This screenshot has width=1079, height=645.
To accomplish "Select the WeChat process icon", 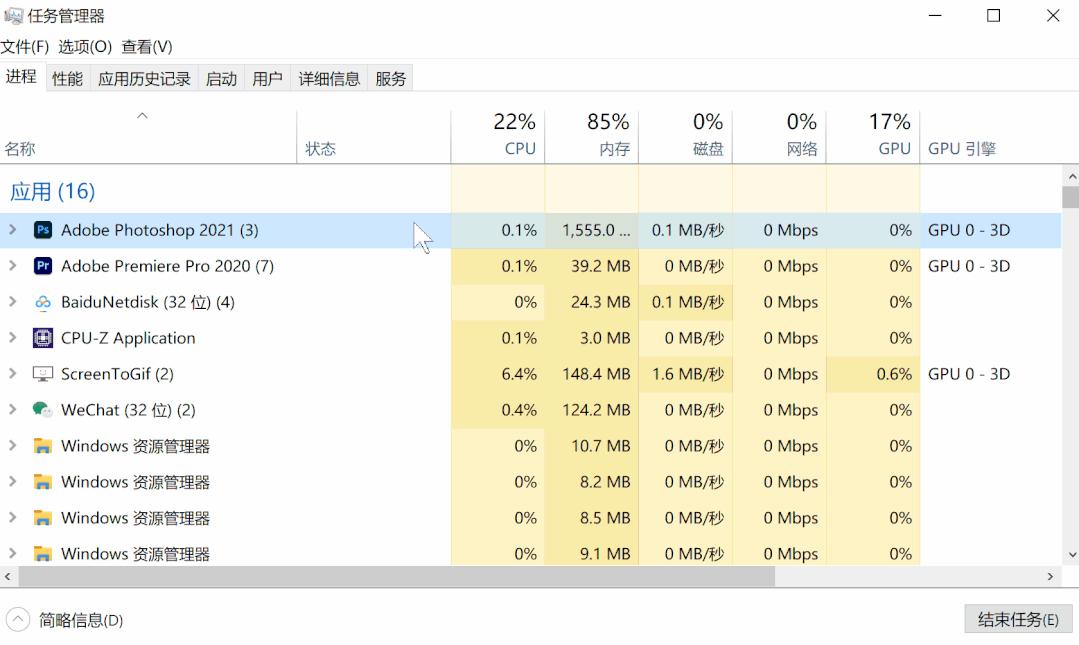I will (43, 410).
